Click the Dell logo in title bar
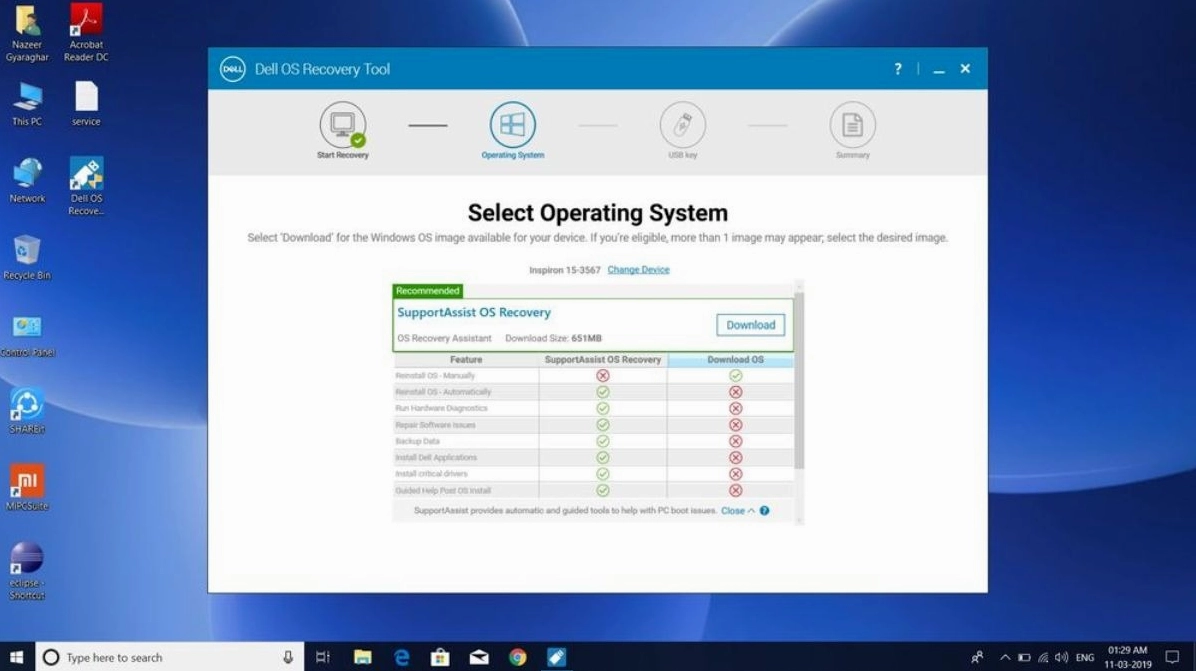 point(233,69)
